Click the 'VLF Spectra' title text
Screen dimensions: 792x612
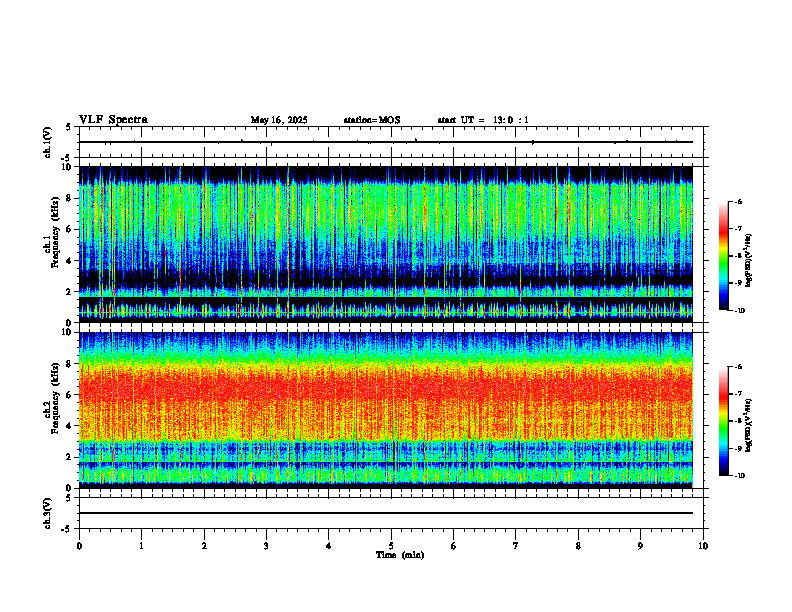coord(113,120)
